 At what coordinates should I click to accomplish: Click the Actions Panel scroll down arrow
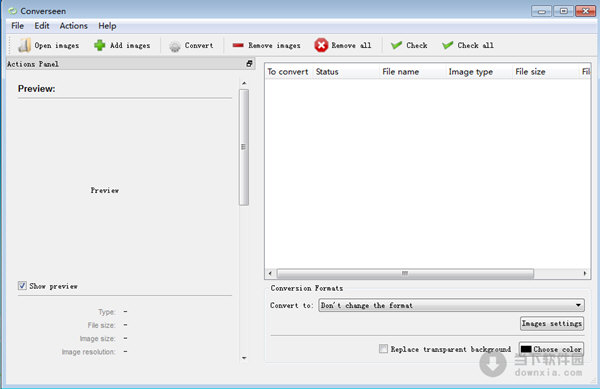(x=244, y=358)
